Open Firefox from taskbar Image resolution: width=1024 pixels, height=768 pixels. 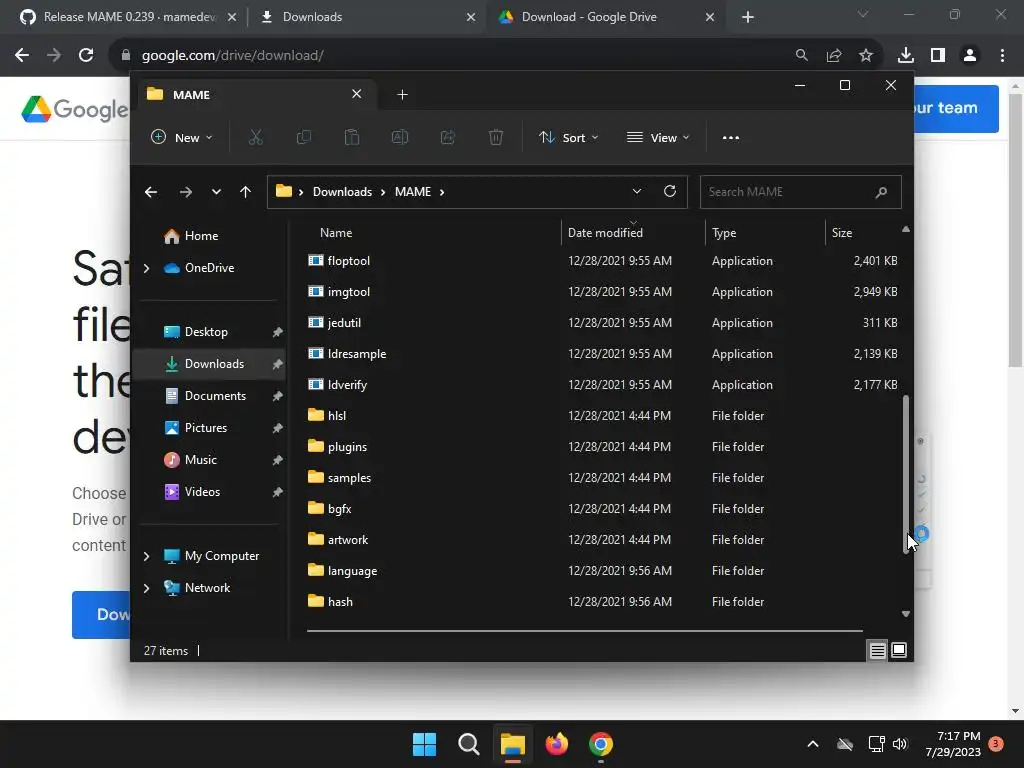556,744
